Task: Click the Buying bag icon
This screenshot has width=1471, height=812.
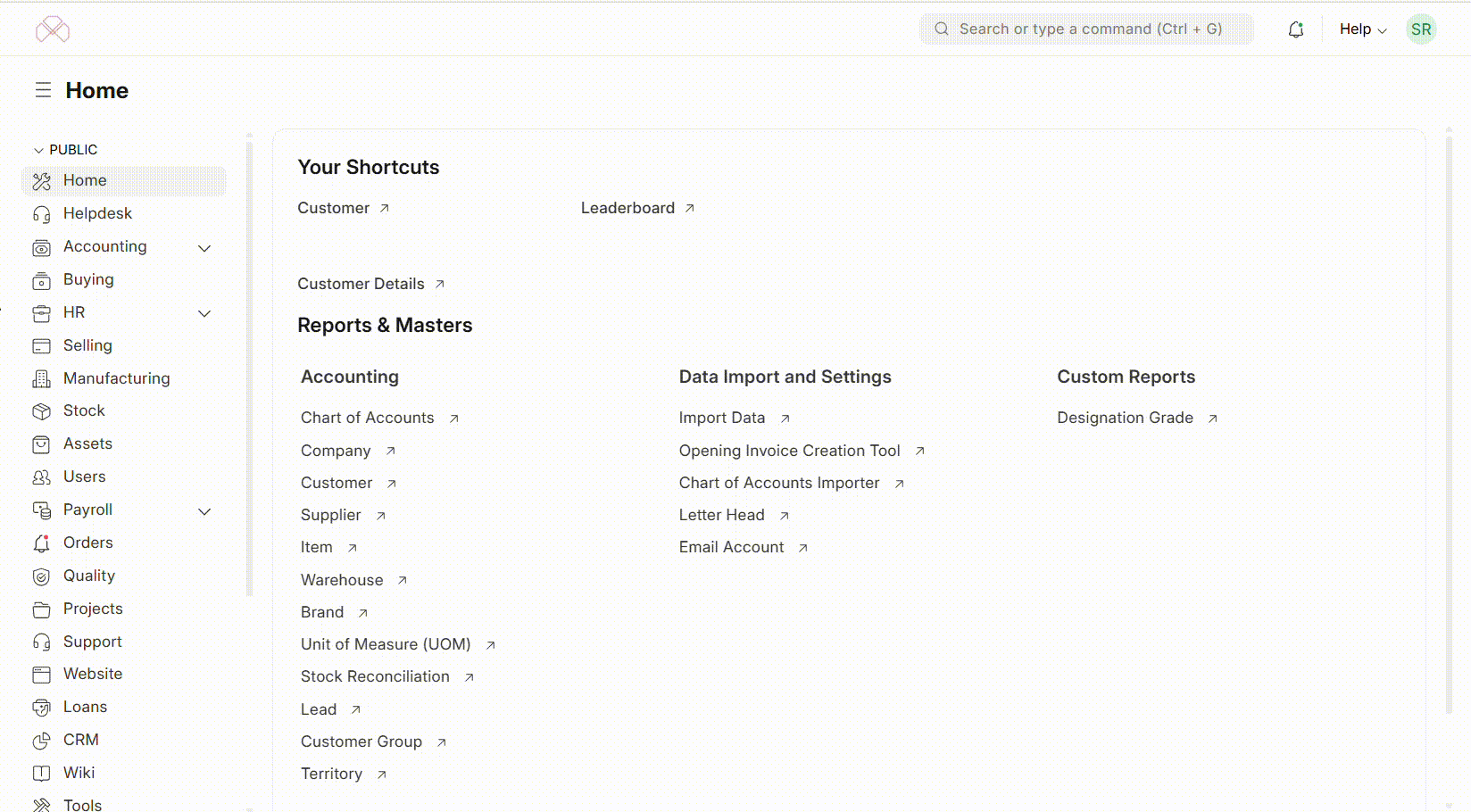Action: (x=41, y=280)
